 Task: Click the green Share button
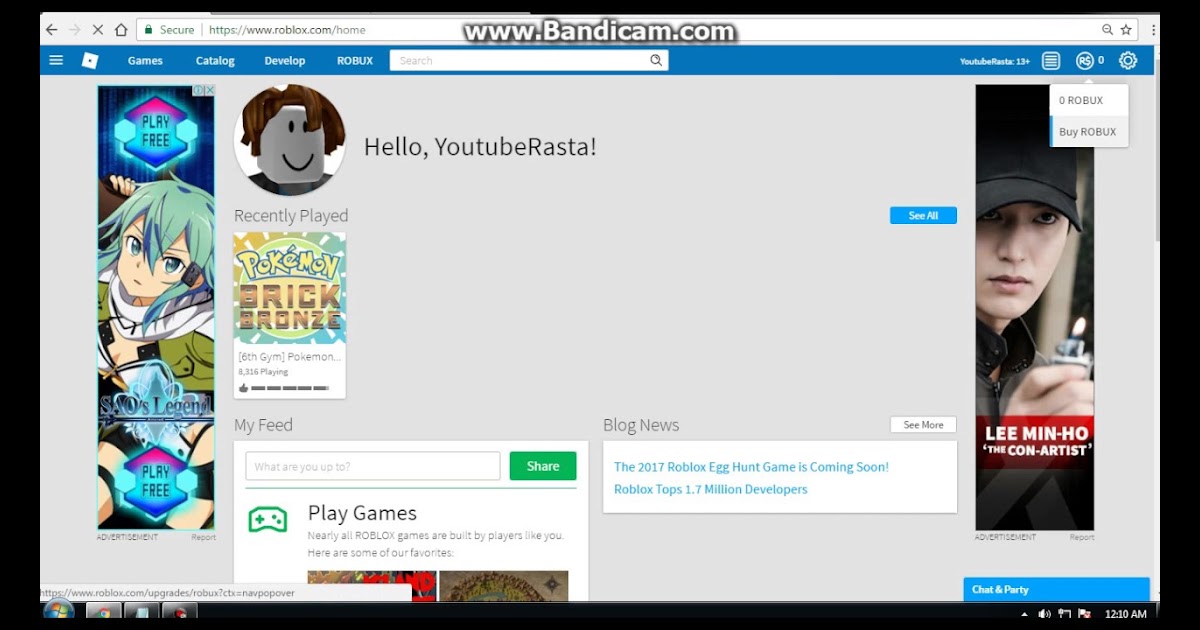coord(543,466)
